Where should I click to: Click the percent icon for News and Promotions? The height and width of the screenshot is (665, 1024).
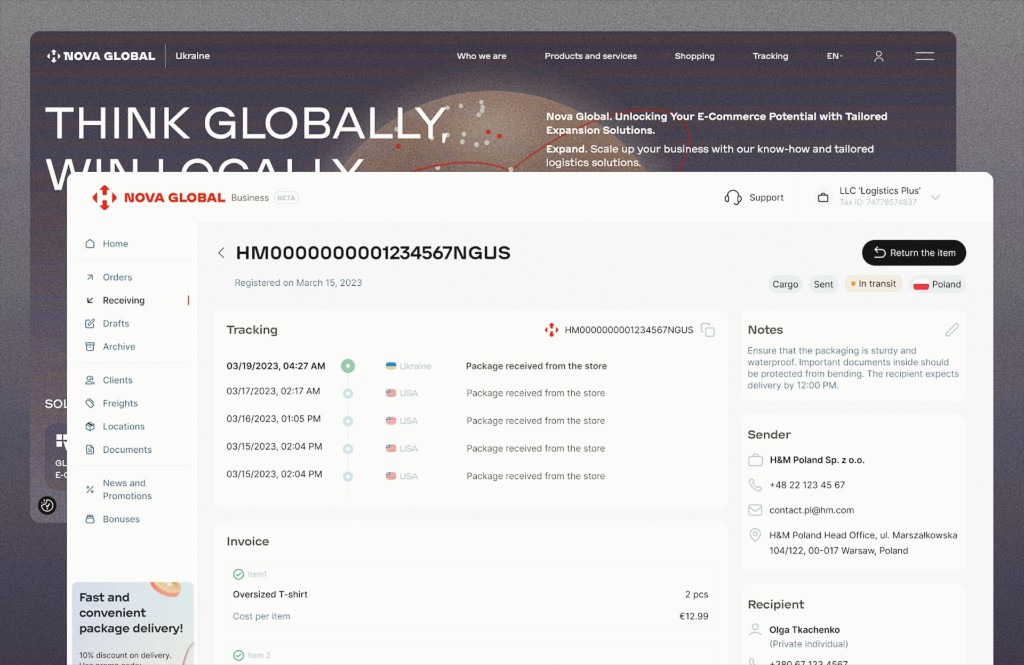90,489
